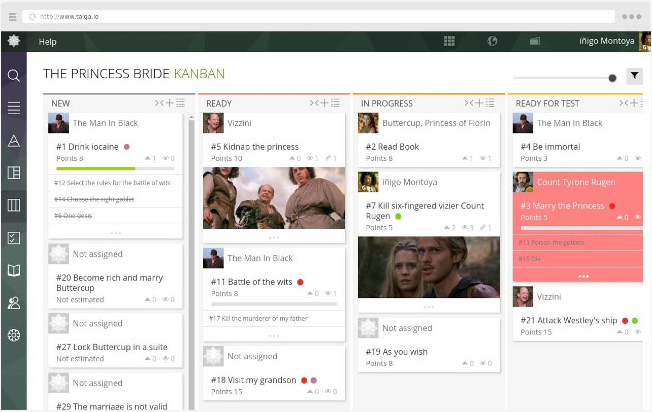652x412 pixels.
Task: Expand the dots below Kidnap the princess image
Action: coord(274,236)
